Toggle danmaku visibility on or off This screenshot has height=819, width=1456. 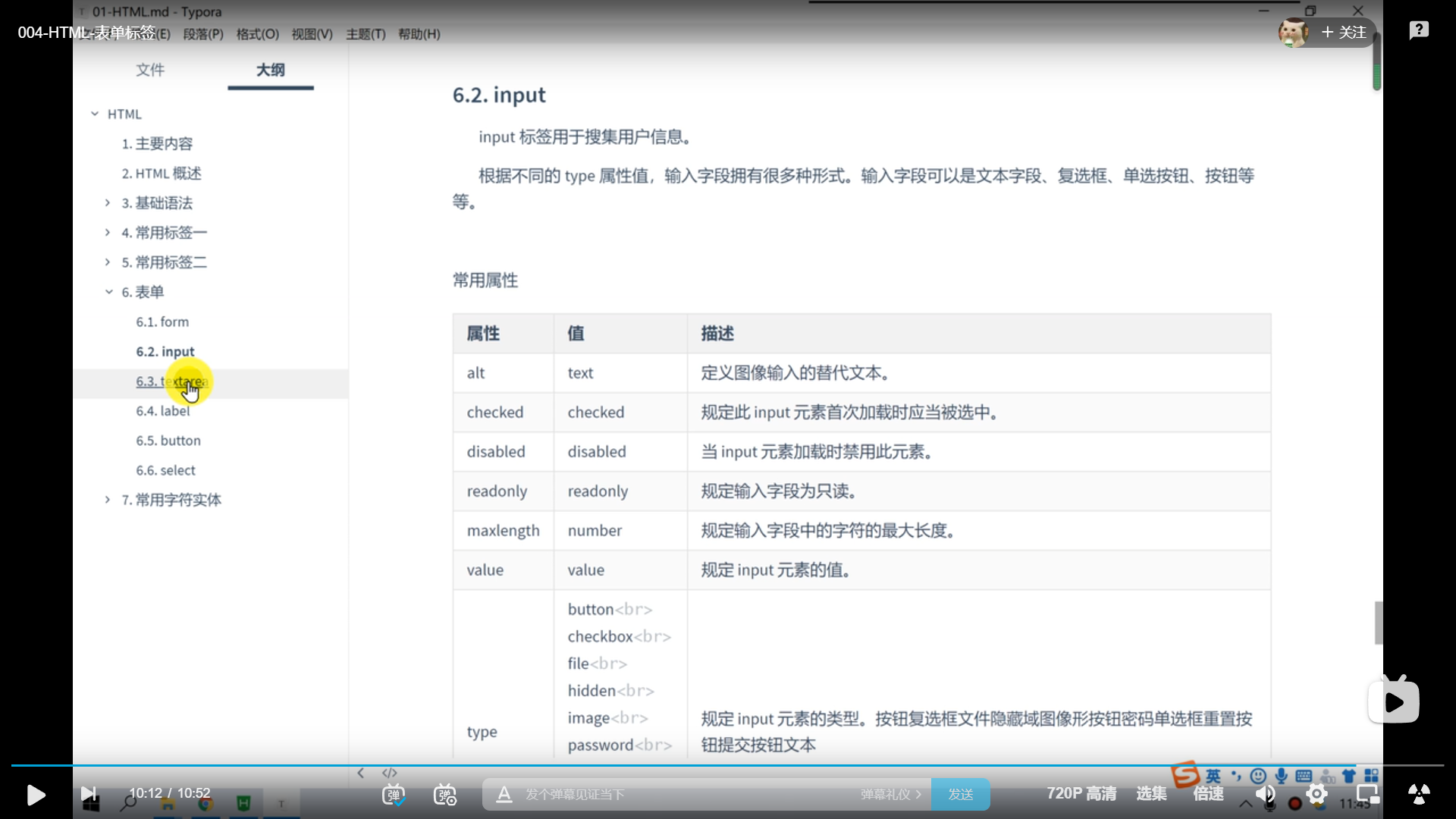coord(394,795)
